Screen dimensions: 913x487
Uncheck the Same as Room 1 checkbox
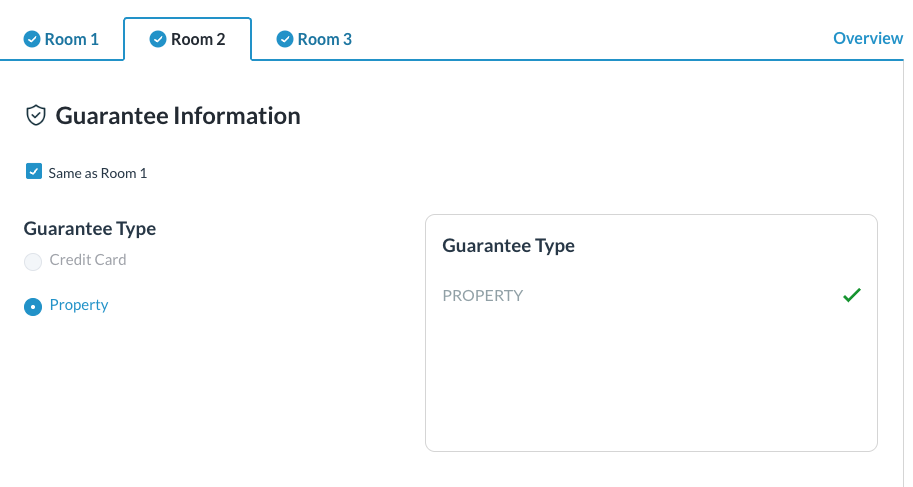(x=34, y=172)
